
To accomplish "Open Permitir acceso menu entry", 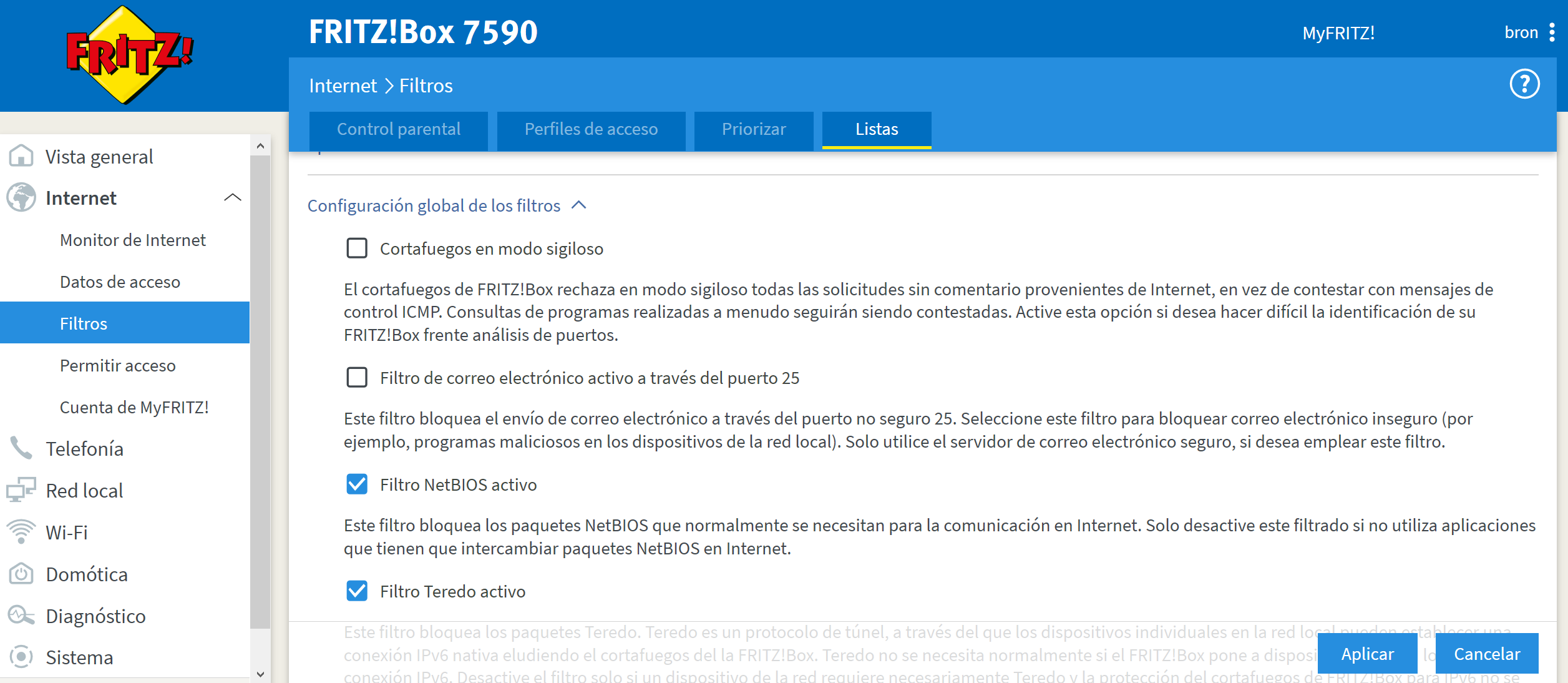I will click(x=117, y=366).
